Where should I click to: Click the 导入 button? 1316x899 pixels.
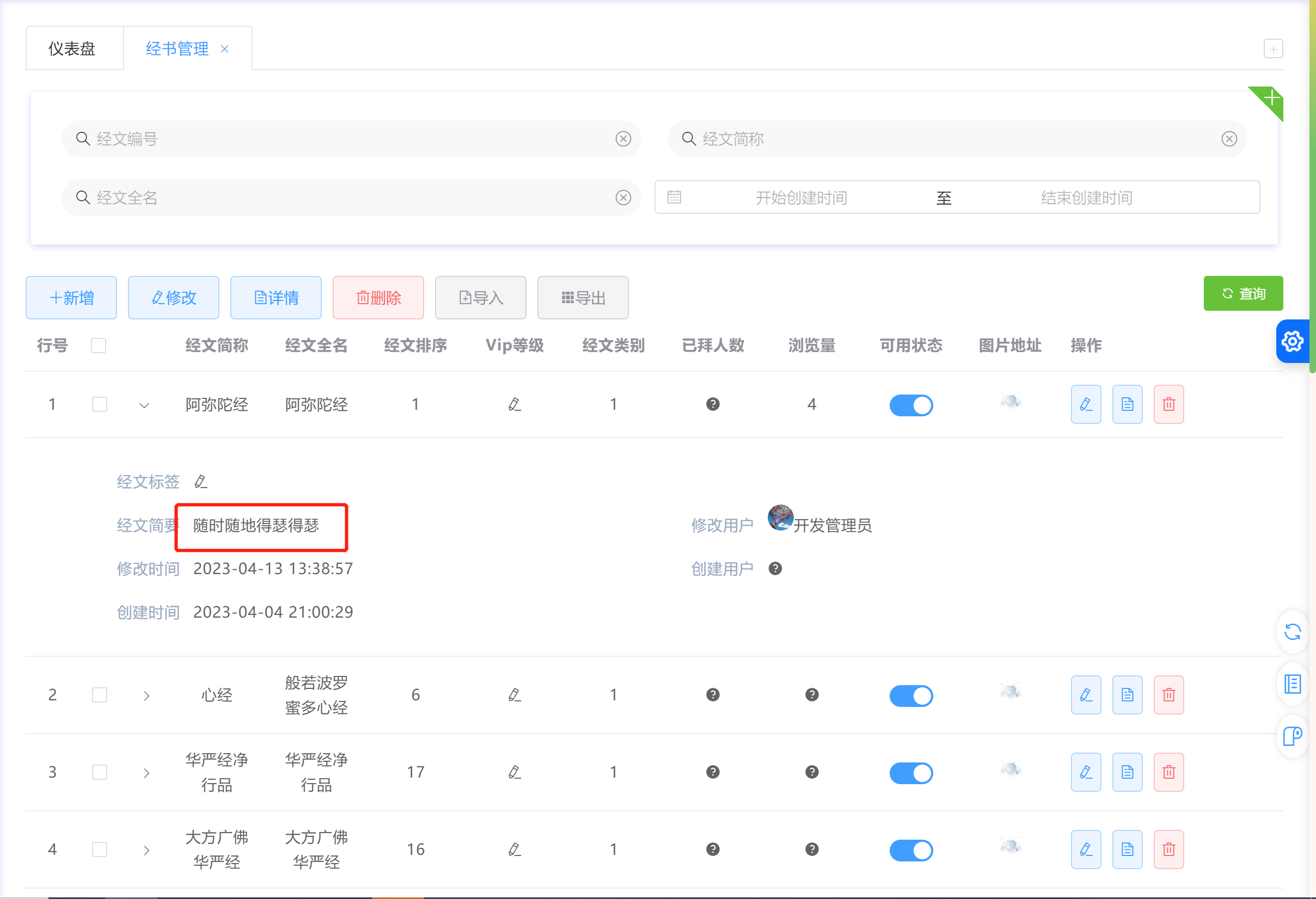(481, 298)
